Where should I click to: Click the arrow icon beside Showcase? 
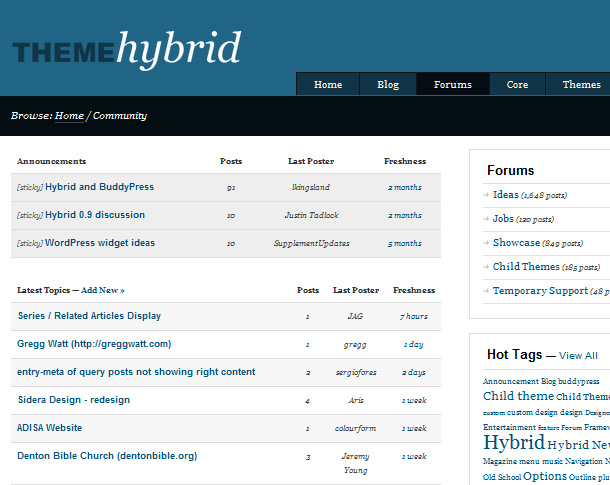click(x=486, y=243)
